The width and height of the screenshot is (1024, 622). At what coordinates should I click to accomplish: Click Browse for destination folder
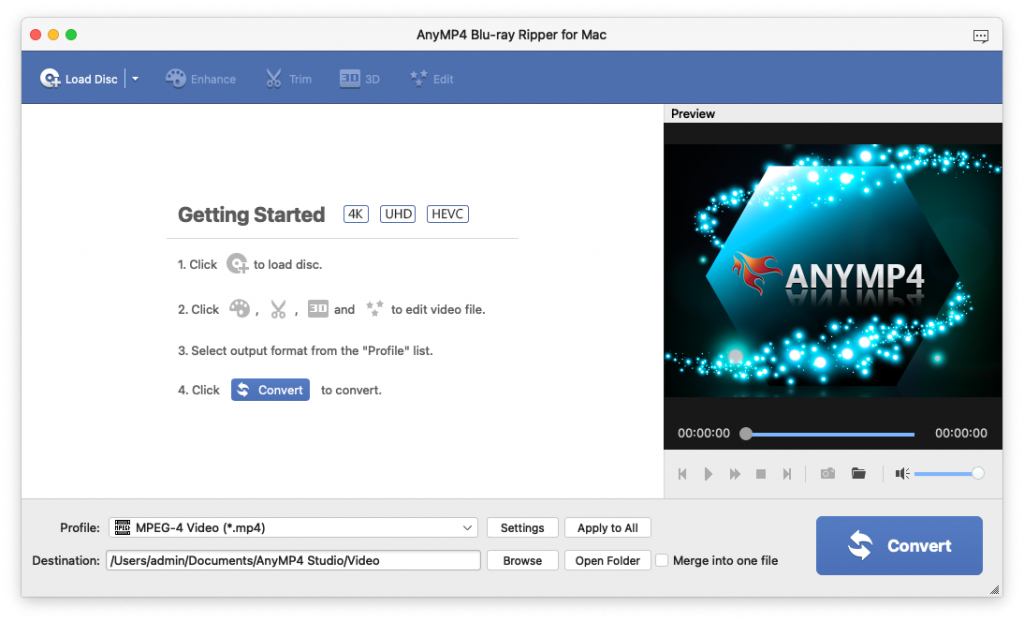click(x=522, y=561)
